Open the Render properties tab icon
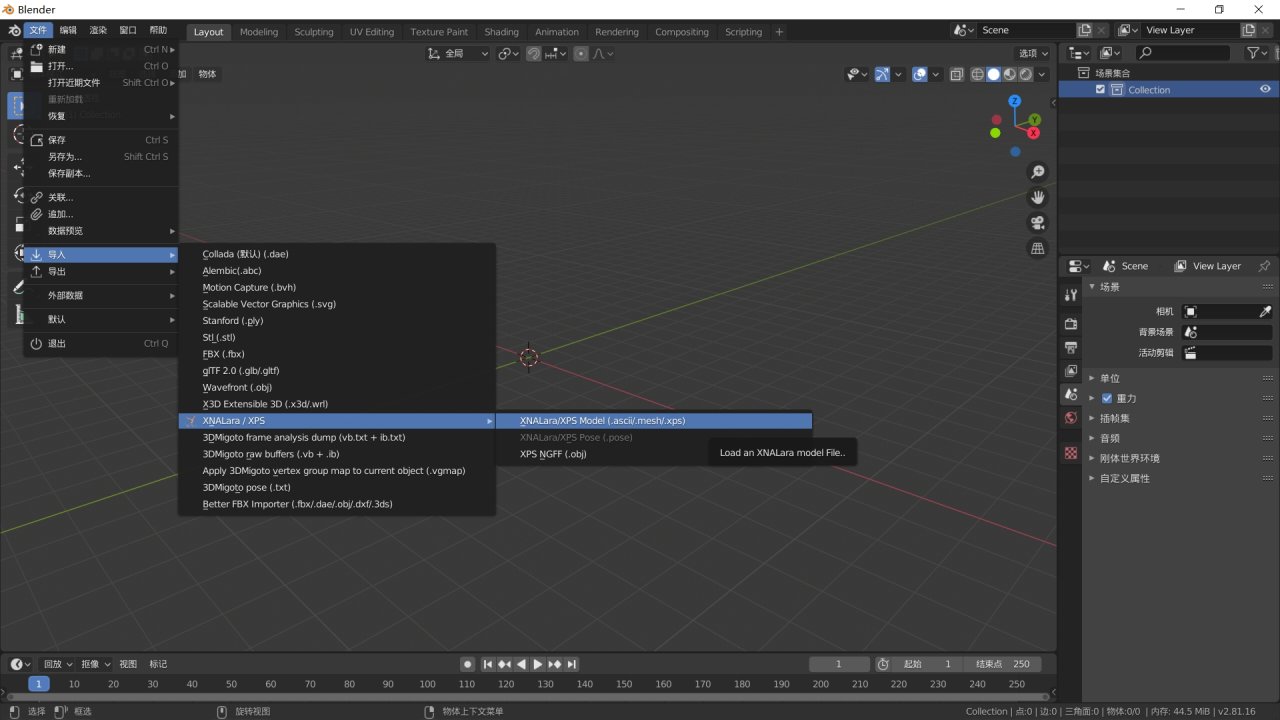 pos(1071,324)
